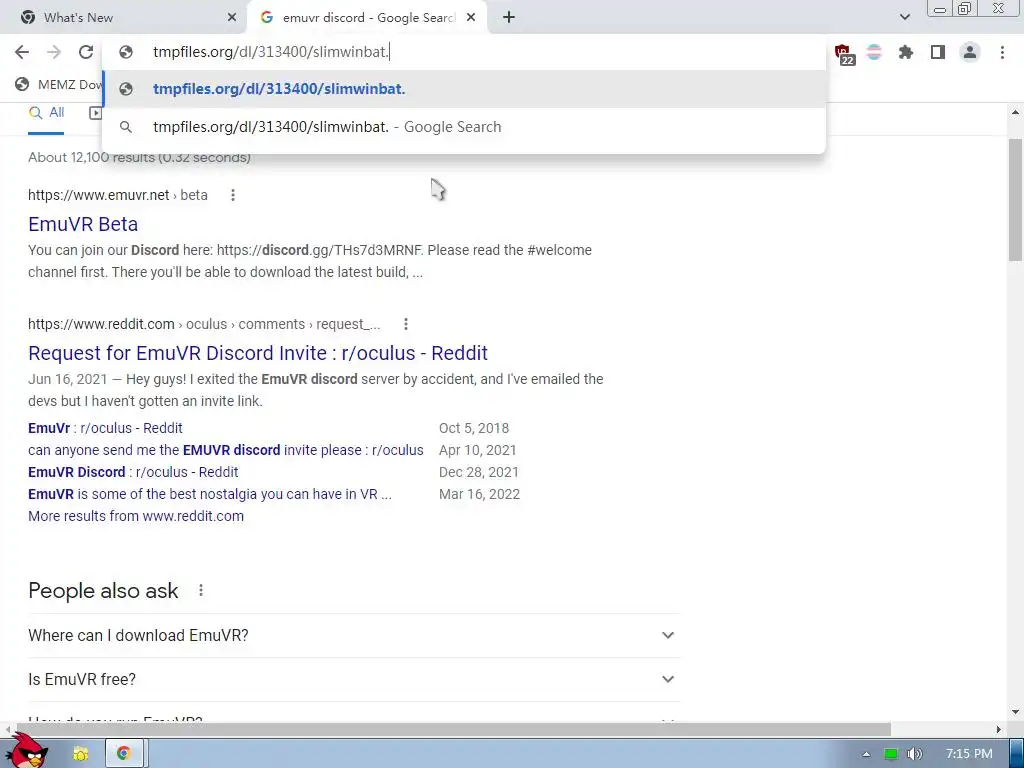Open the Extensions puzzle piece menu
Viewport: 1024px width, 768px height.
905,52
